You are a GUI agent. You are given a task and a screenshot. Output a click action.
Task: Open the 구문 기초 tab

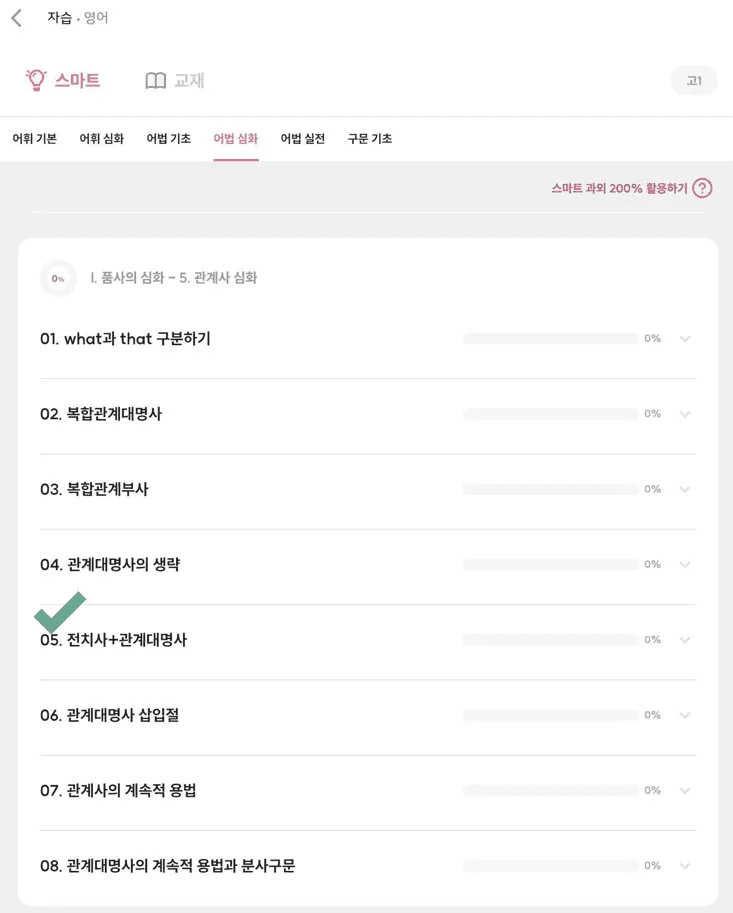(x=369, y=139)
